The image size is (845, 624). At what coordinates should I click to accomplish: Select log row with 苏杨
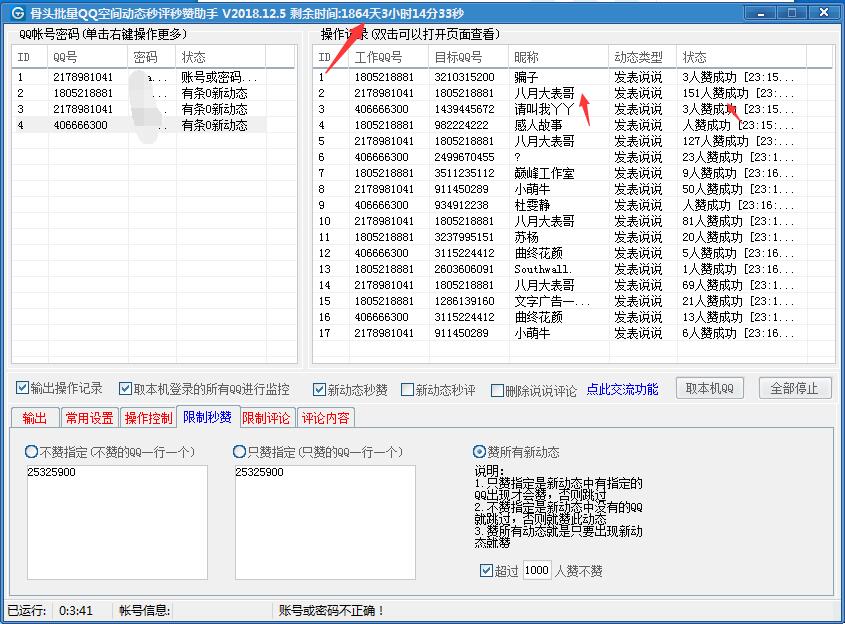click(560, 237)
